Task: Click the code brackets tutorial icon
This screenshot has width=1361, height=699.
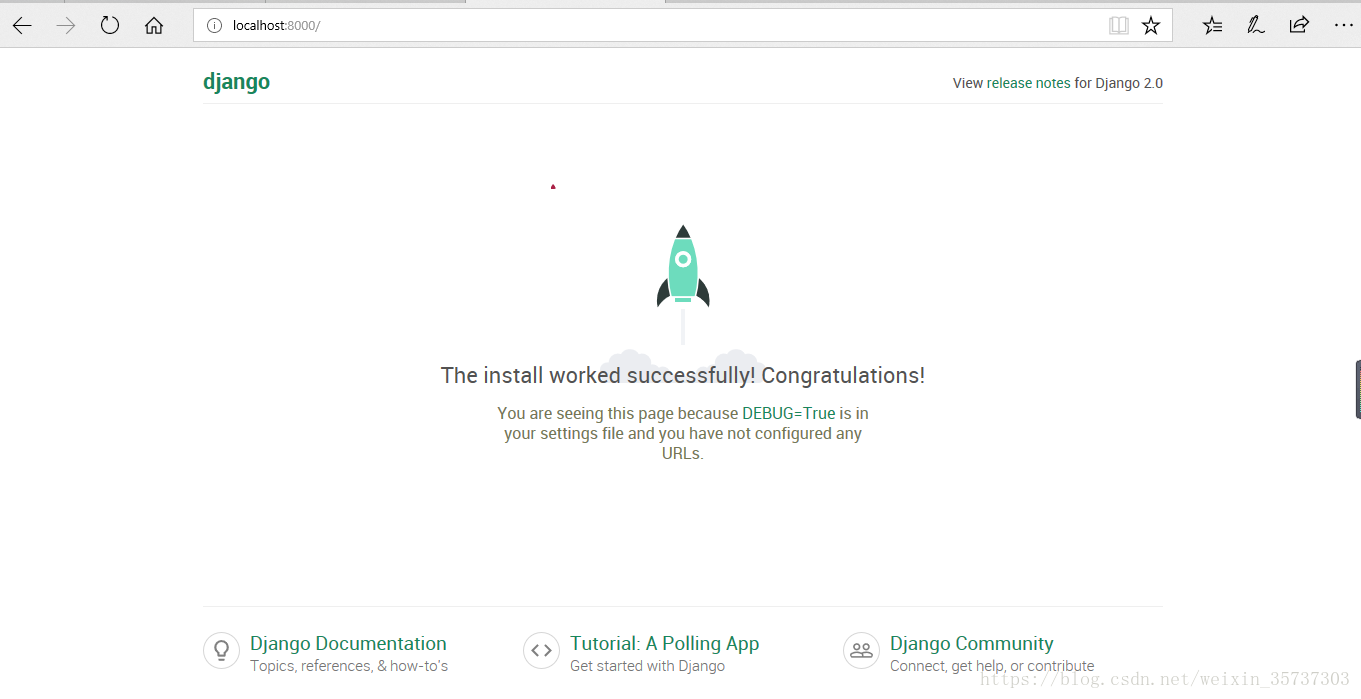Action: (x=541, y=650)
